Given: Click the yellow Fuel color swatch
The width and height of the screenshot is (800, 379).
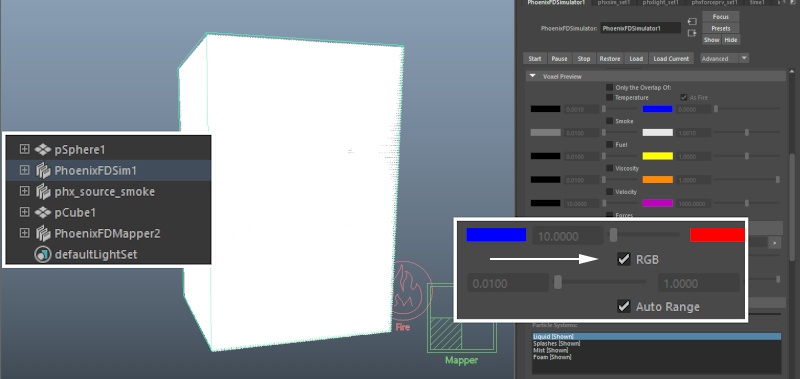Looking at the screenshot, I should tap(658, 156).
